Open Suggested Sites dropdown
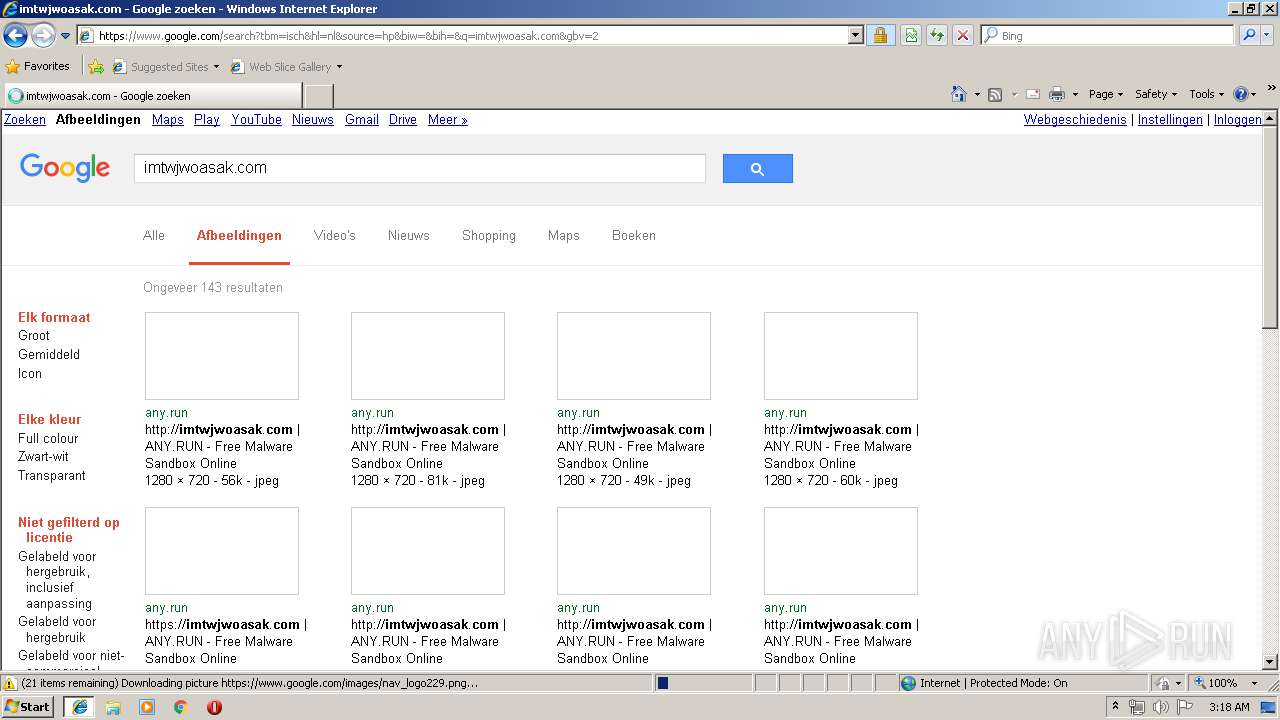This screenshot has height=720, width=1280. (166, 67)
